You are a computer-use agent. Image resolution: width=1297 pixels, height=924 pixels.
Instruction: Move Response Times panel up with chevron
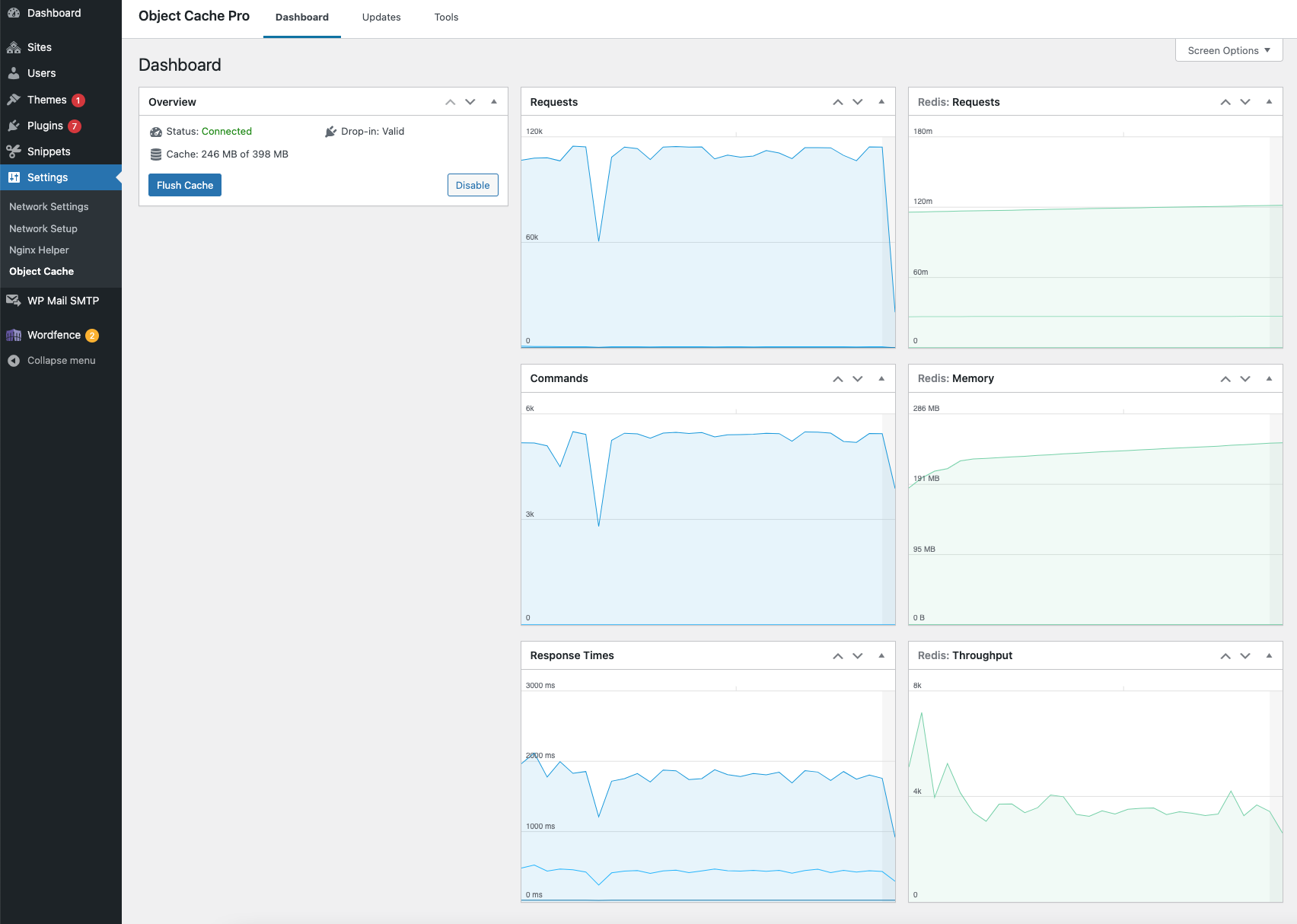pyautogui.click(x=837, y=655)
